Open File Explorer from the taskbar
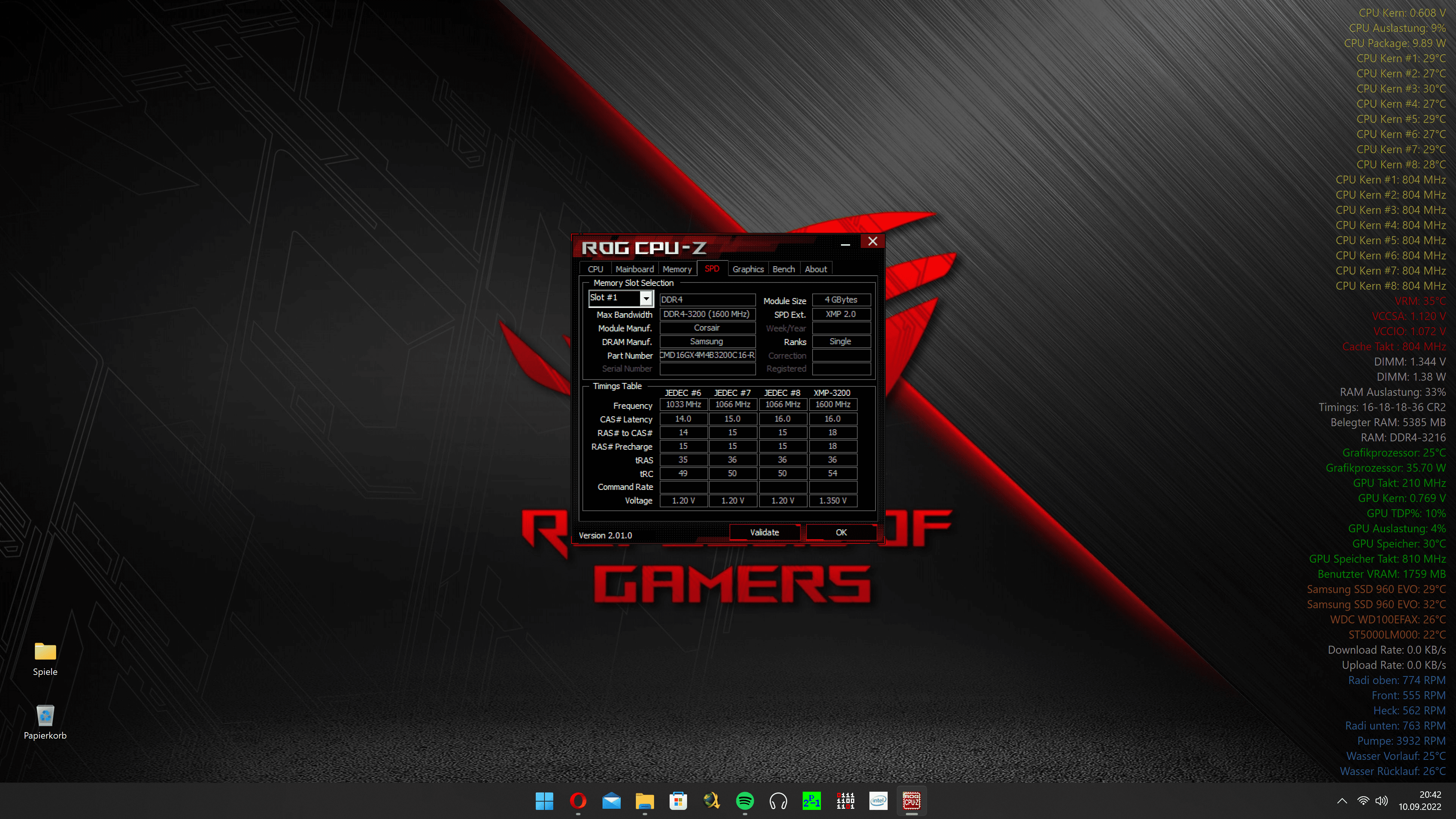The image size is (1456, 819). [x=644, y=800]
